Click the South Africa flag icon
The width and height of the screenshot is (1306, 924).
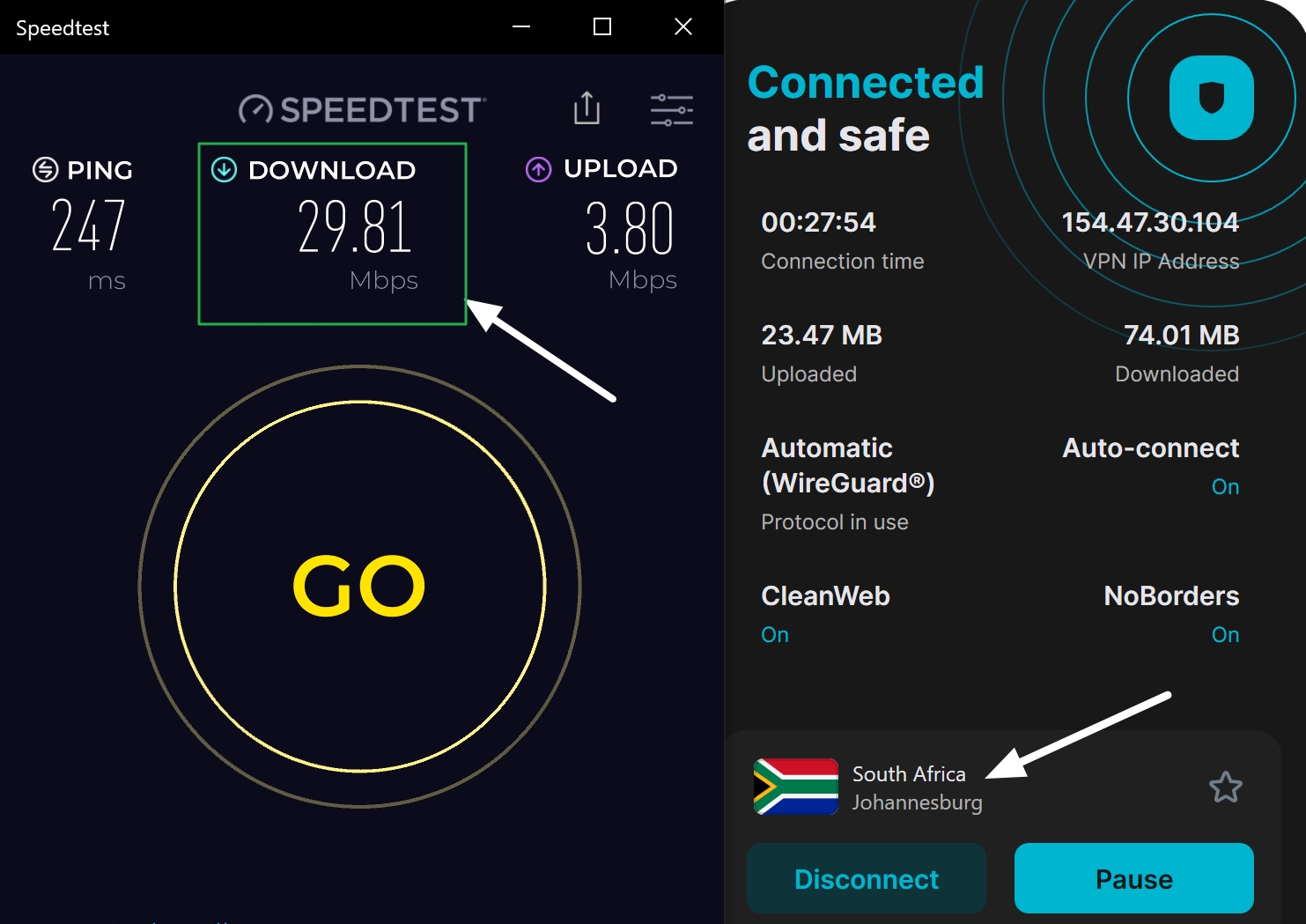click(x=795, y=787)
